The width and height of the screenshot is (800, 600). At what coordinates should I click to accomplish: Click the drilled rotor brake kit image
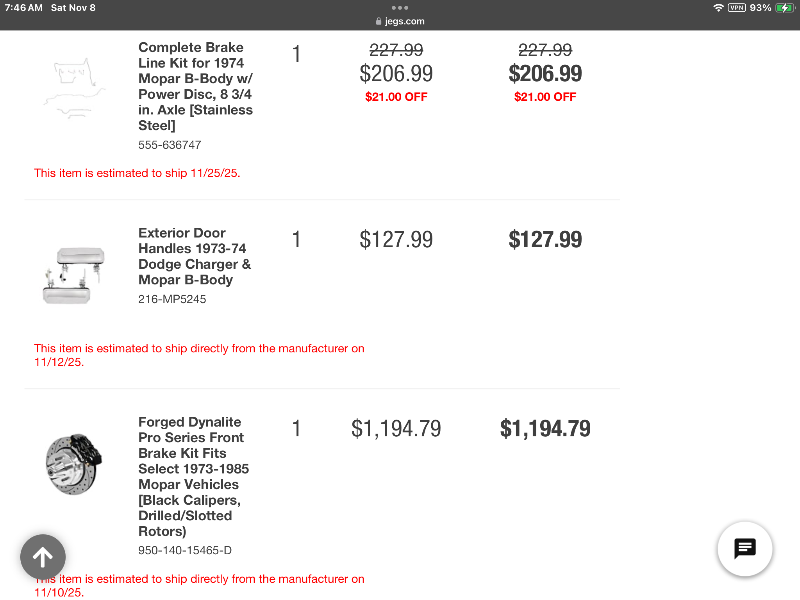(x=70, y=464)
